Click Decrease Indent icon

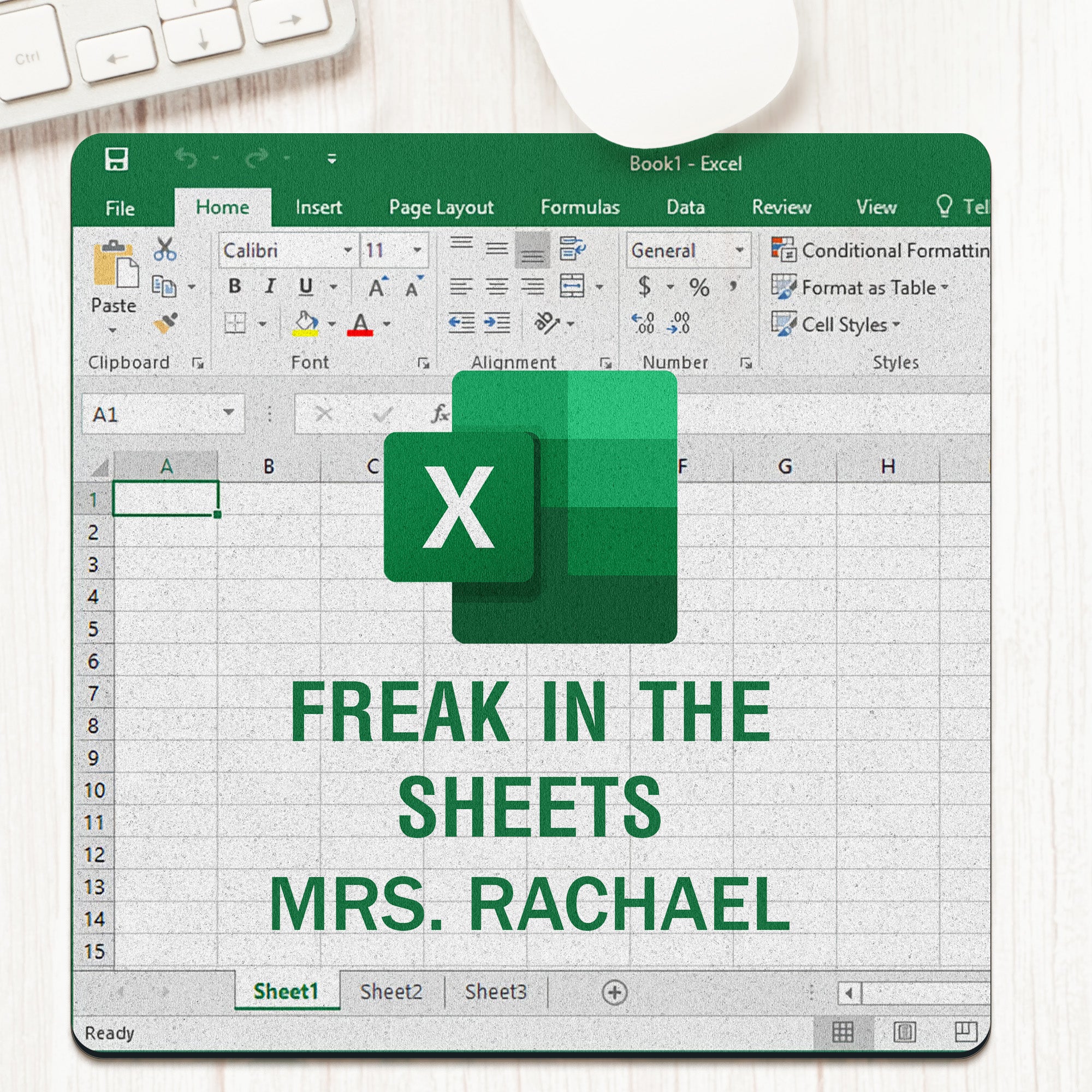(461, 324)
